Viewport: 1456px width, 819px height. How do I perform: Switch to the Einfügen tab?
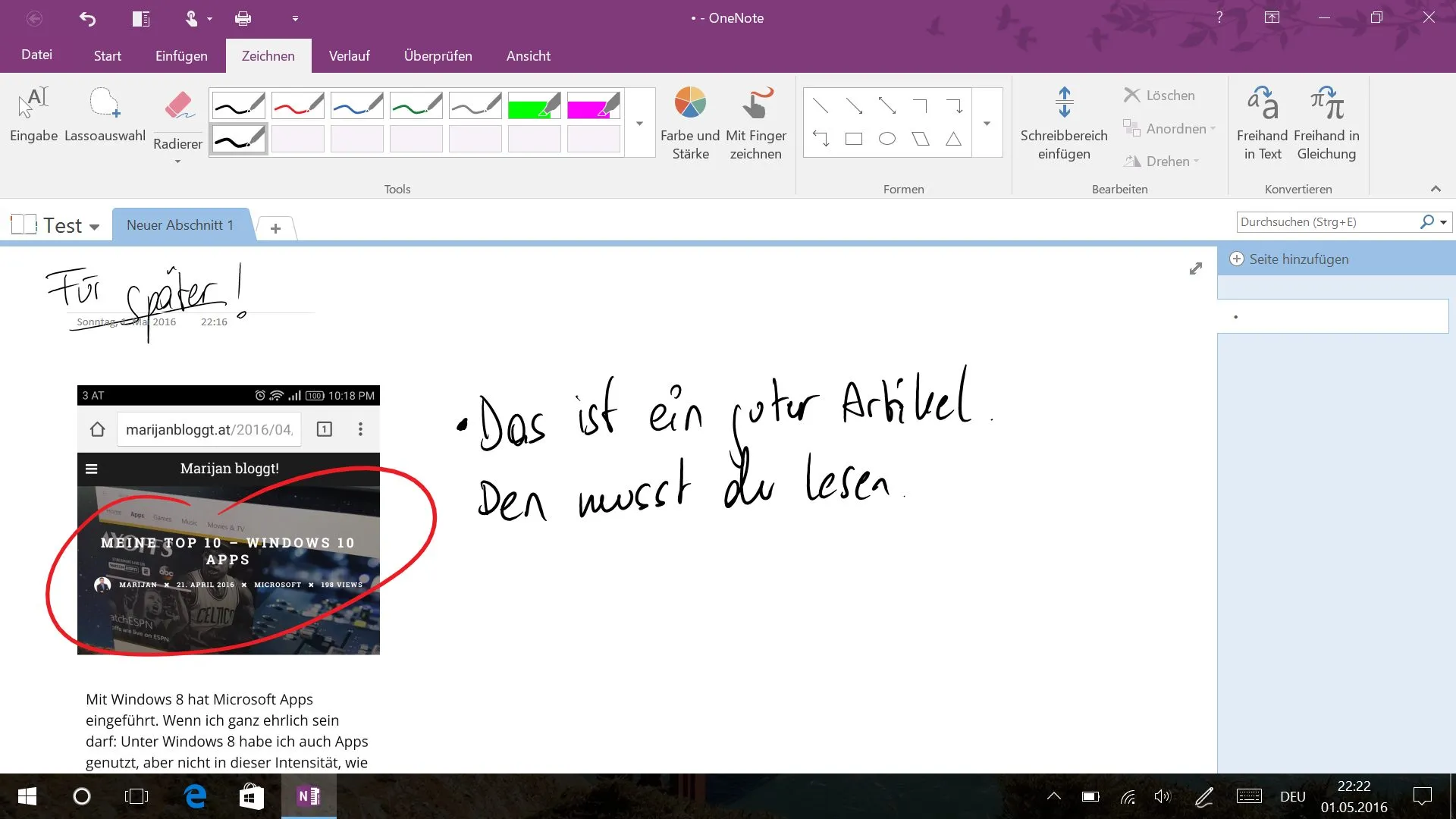tap(181, 56)
